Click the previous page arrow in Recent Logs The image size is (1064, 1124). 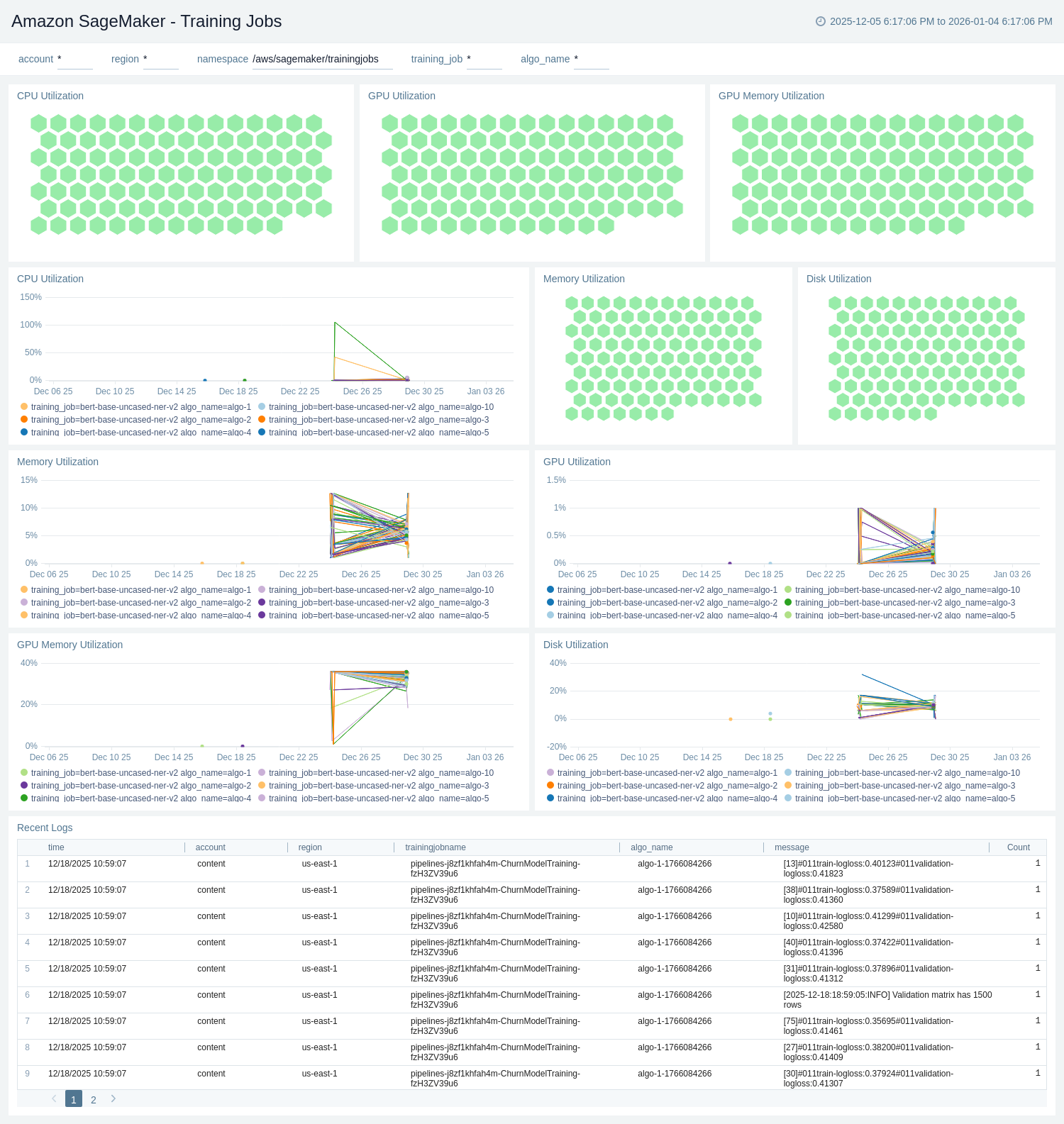pyautogui.click(x=54, y=1098)
